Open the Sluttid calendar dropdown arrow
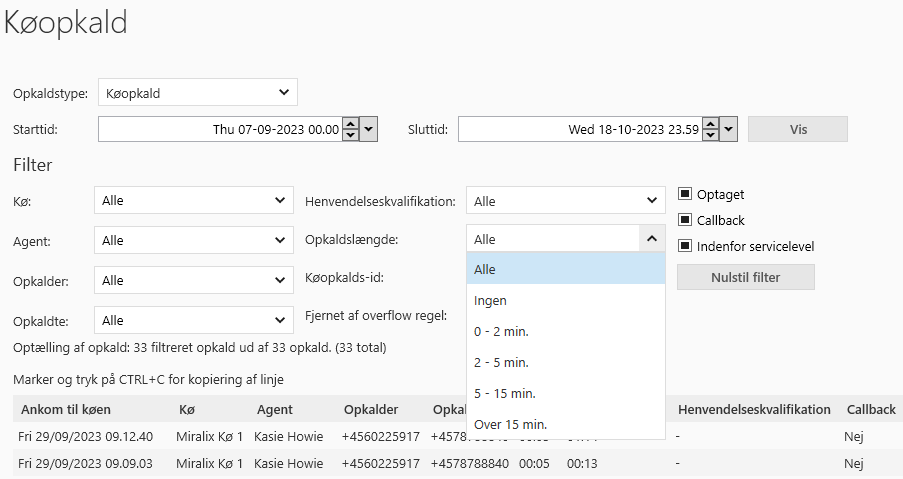Viewport: 903px width, 479px height. point(729,129)
